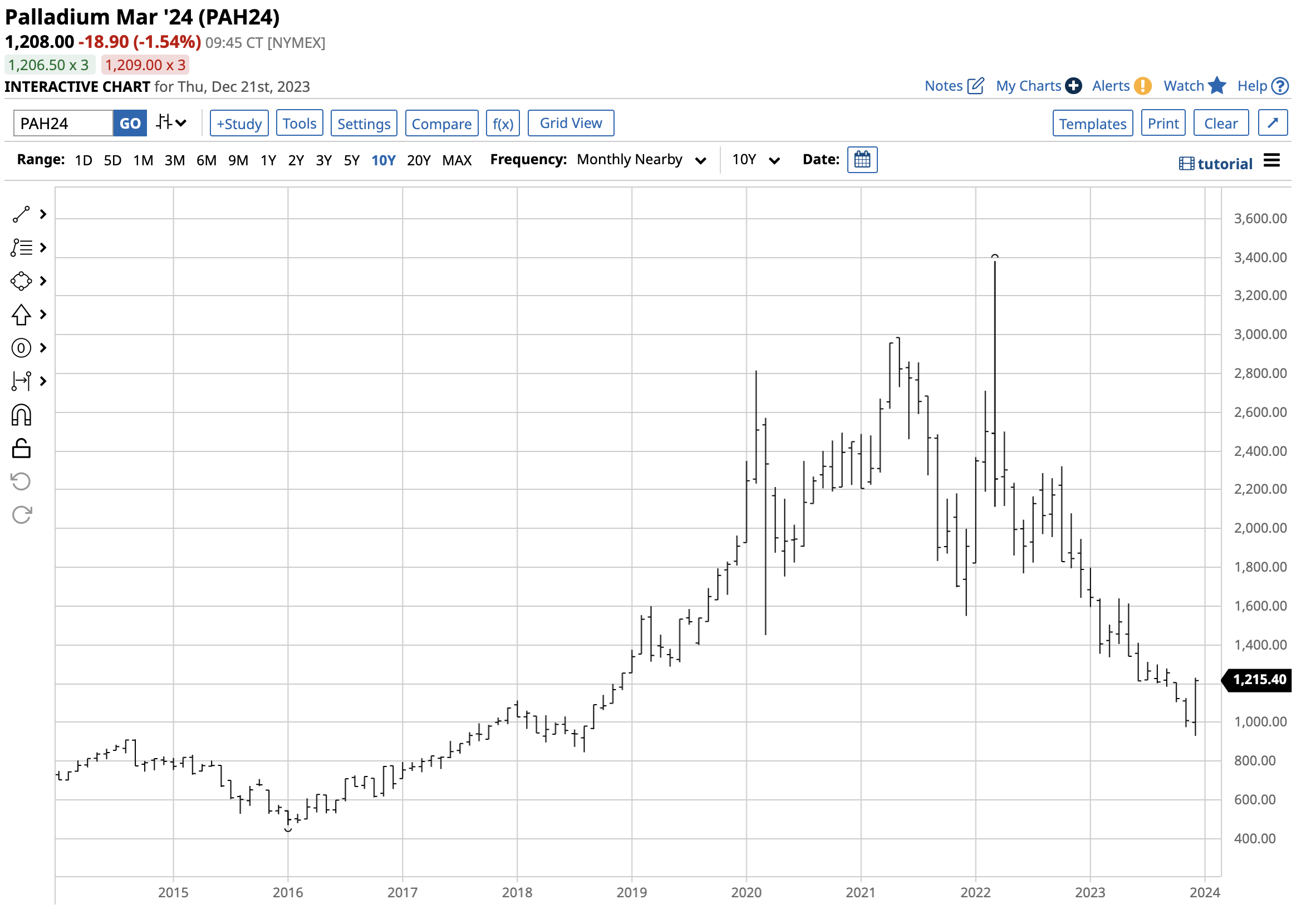
Task: Click the Grid View button
Action: 570,122
